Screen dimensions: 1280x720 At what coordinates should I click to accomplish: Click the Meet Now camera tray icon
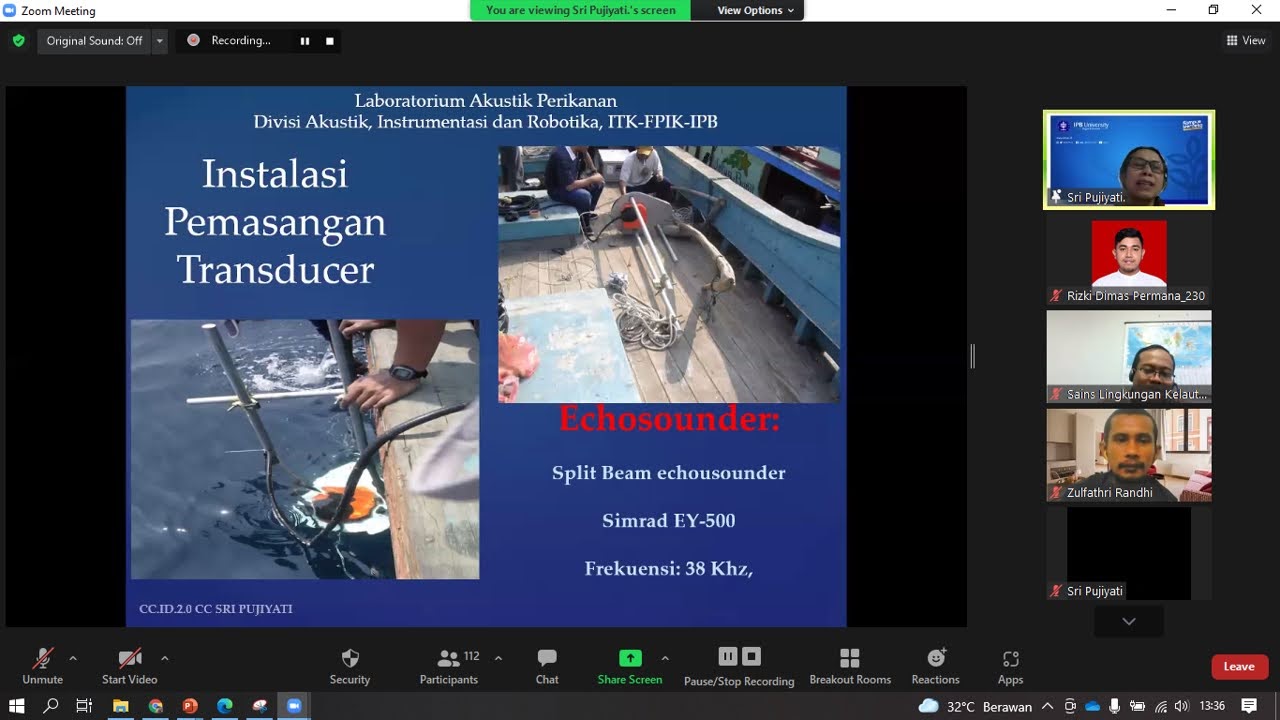pos(1070,706)
